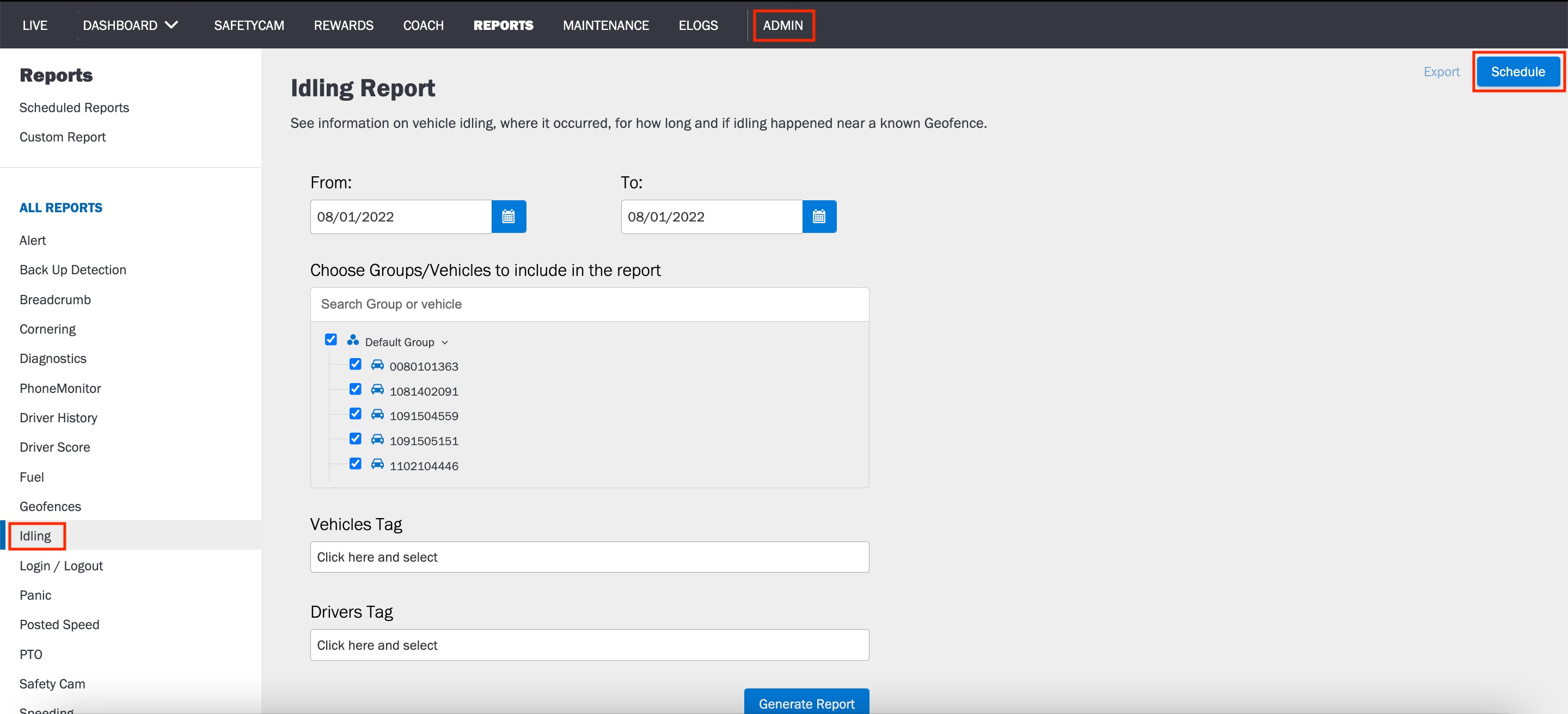The image size is (1568, 714).
Task: Uncheck vehicle 1081402091 checkbox
Action: coord(355,389)
